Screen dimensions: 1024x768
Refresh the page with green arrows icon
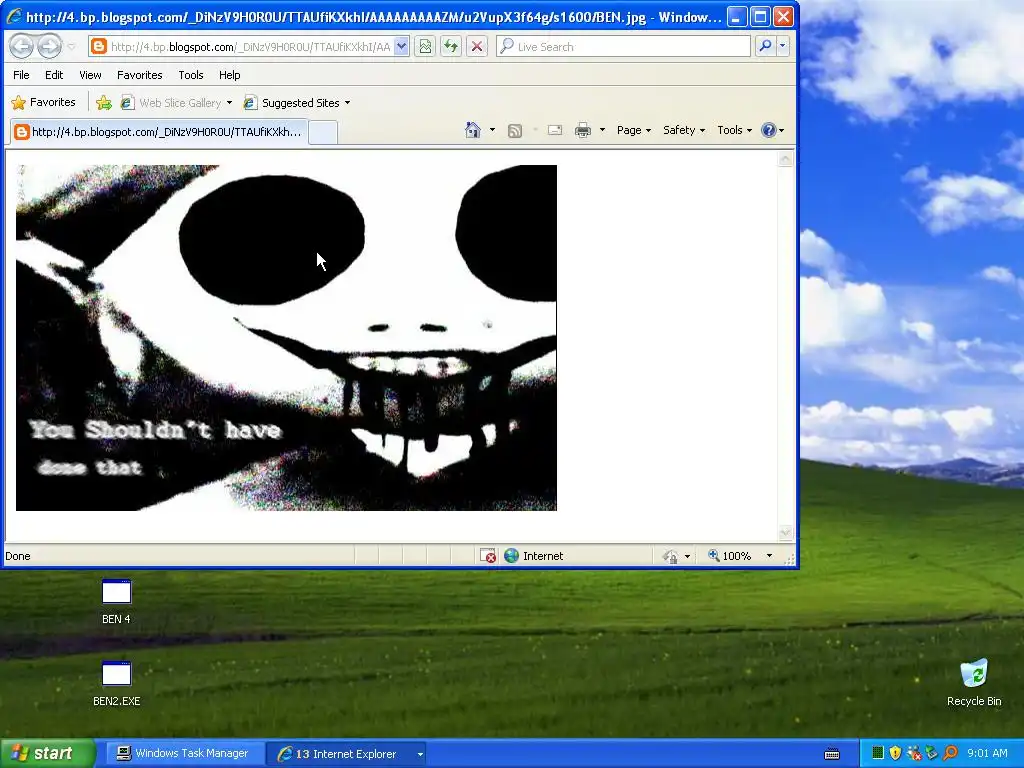tap(451, 46)
